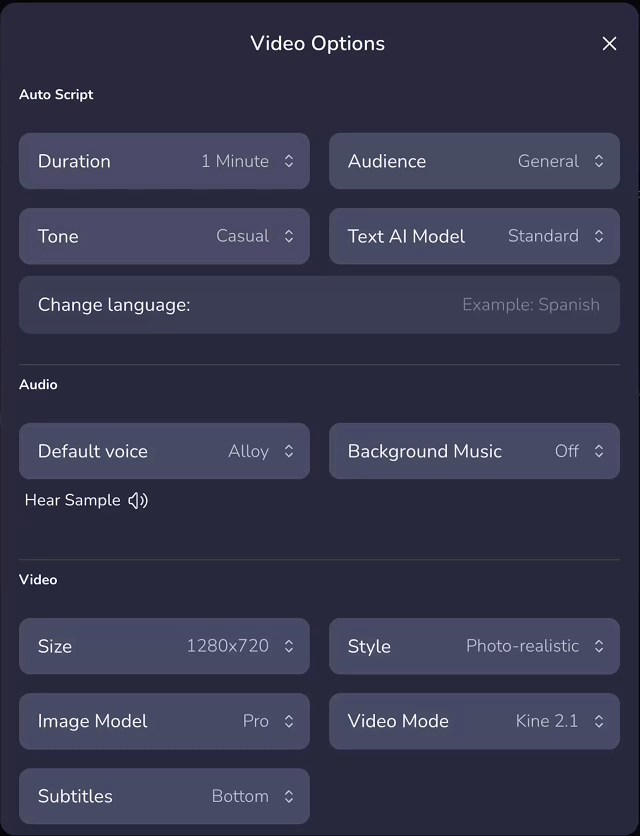The width and height of the screenshot is (640, 836).
Task: Open the Duration chevron icon
Action: coord(287,161)
